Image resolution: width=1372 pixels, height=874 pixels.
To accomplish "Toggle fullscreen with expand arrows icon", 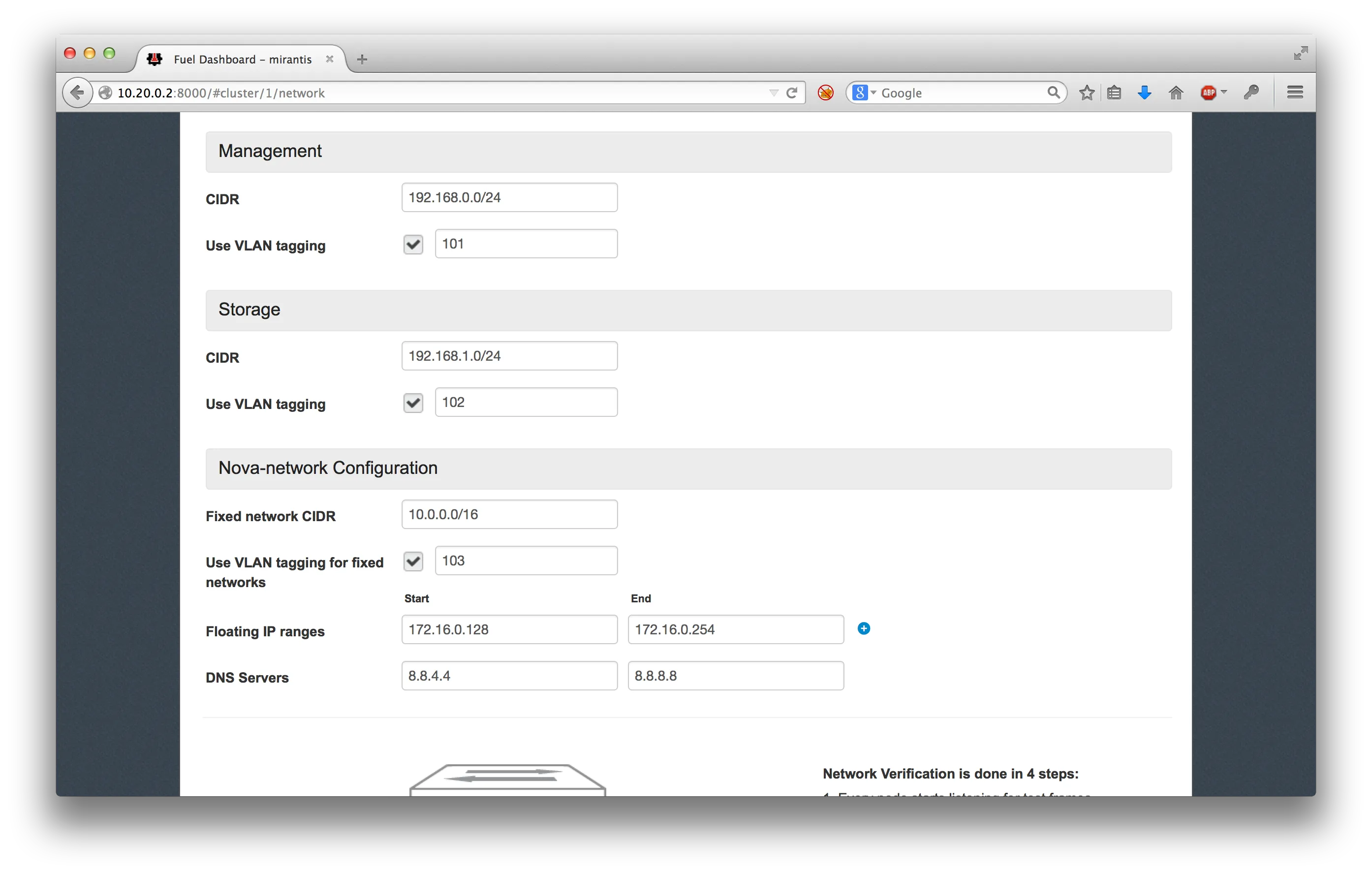I will 1300,53.
